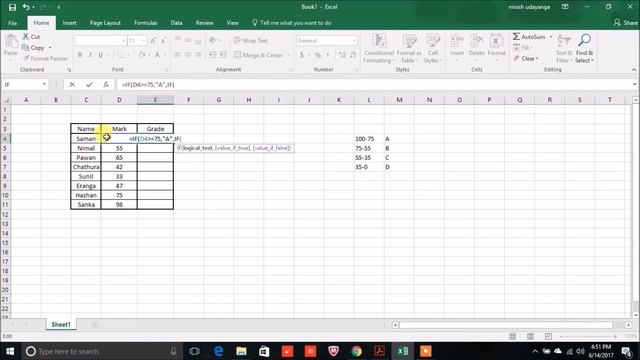The image size is (640, 360).
Task: Select column E header
Action: click(x=155, y=100)
